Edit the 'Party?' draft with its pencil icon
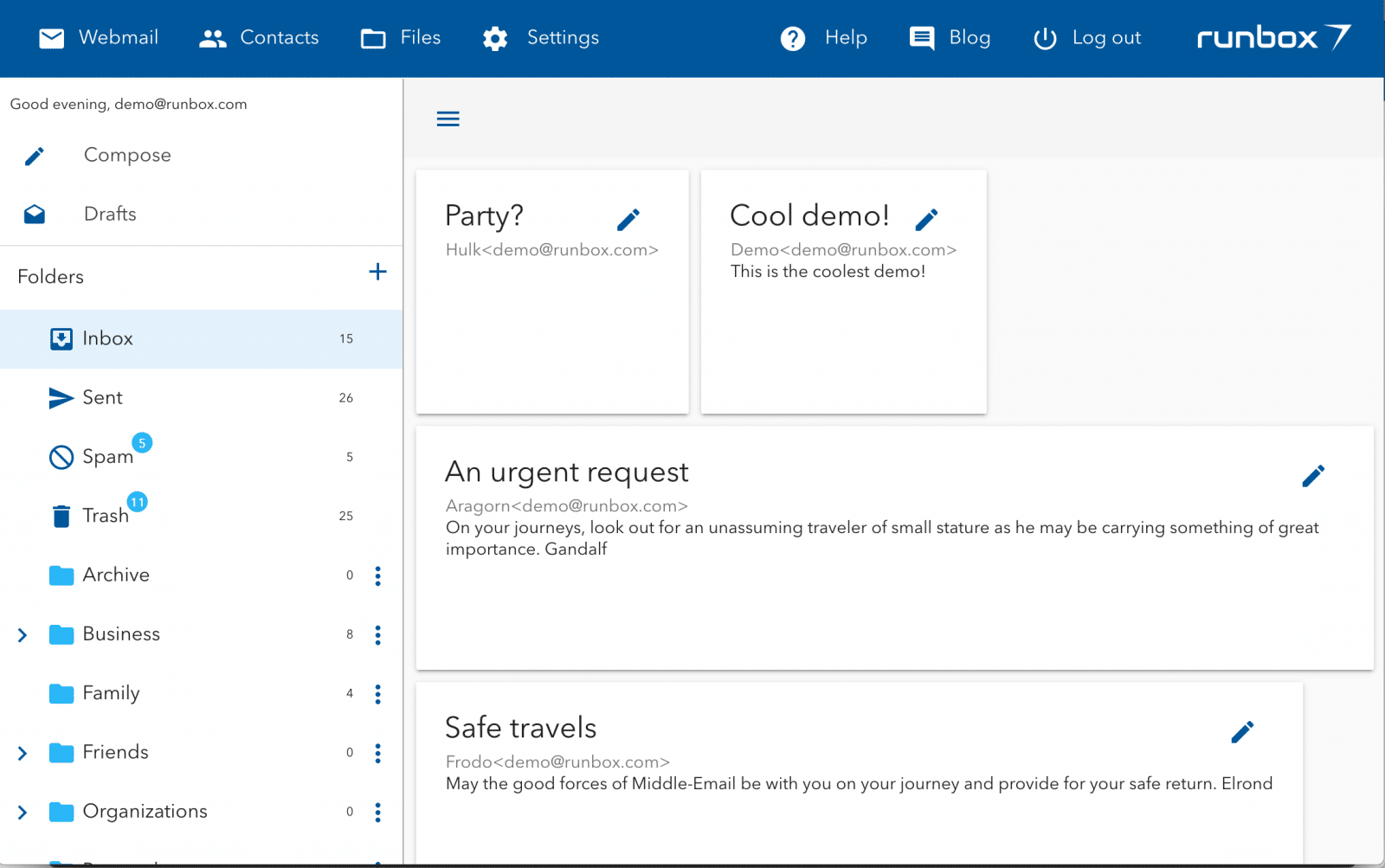Viewport: 1385px width, 868px height. [x=628, y=219]
